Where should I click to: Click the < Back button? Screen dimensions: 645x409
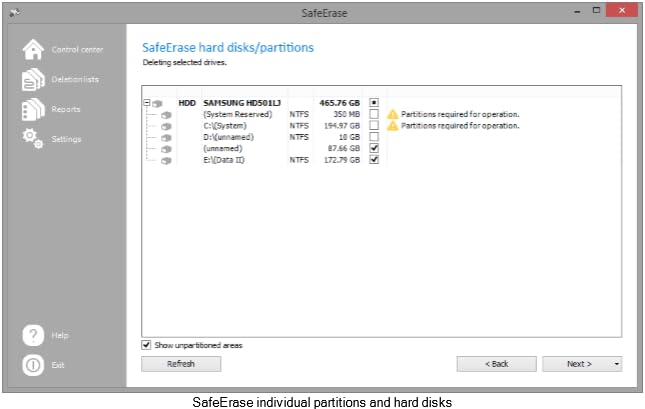497,364
